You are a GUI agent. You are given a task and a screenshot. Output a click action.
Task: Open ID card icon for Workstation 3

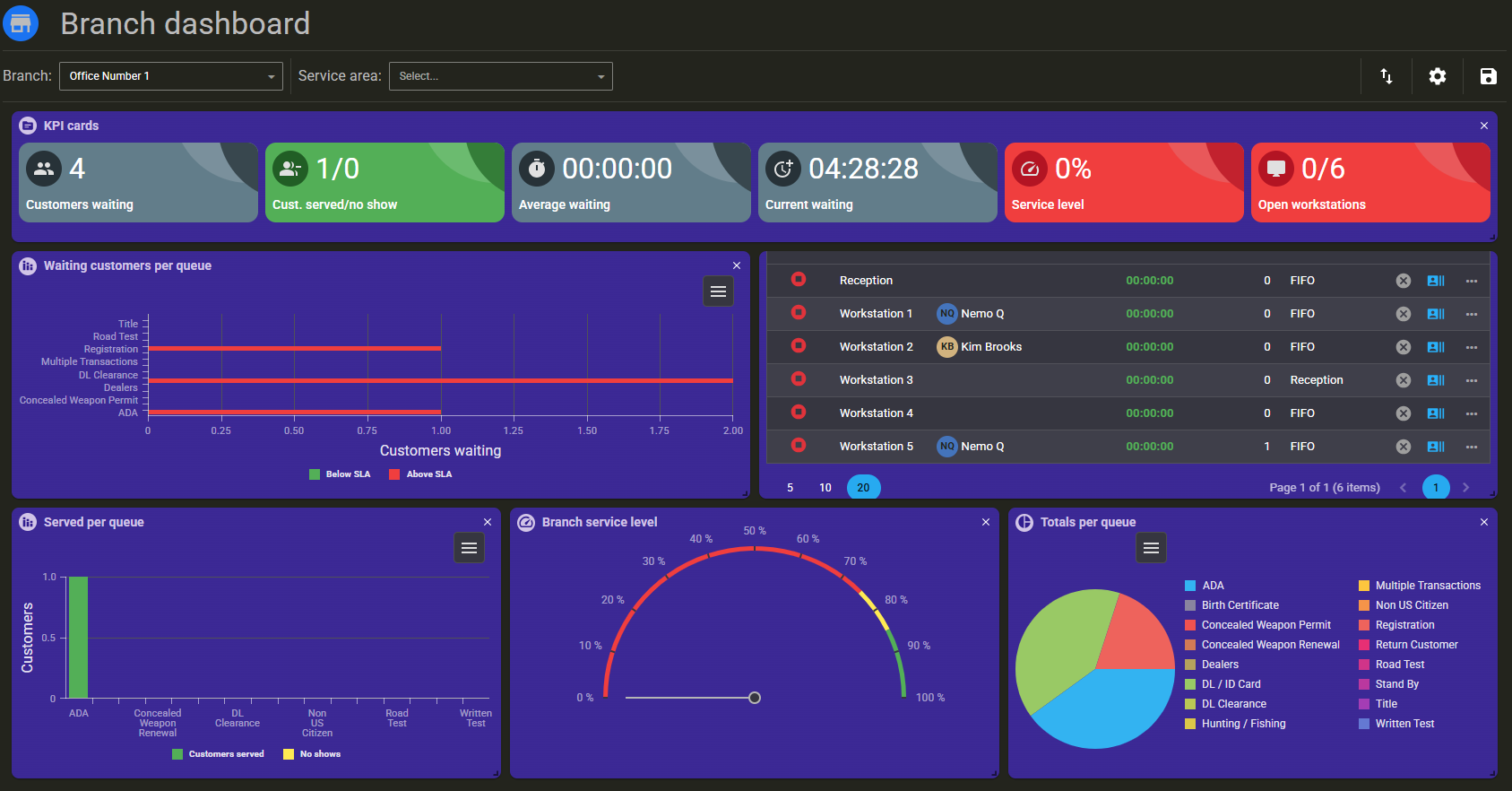coord(1436,380)
